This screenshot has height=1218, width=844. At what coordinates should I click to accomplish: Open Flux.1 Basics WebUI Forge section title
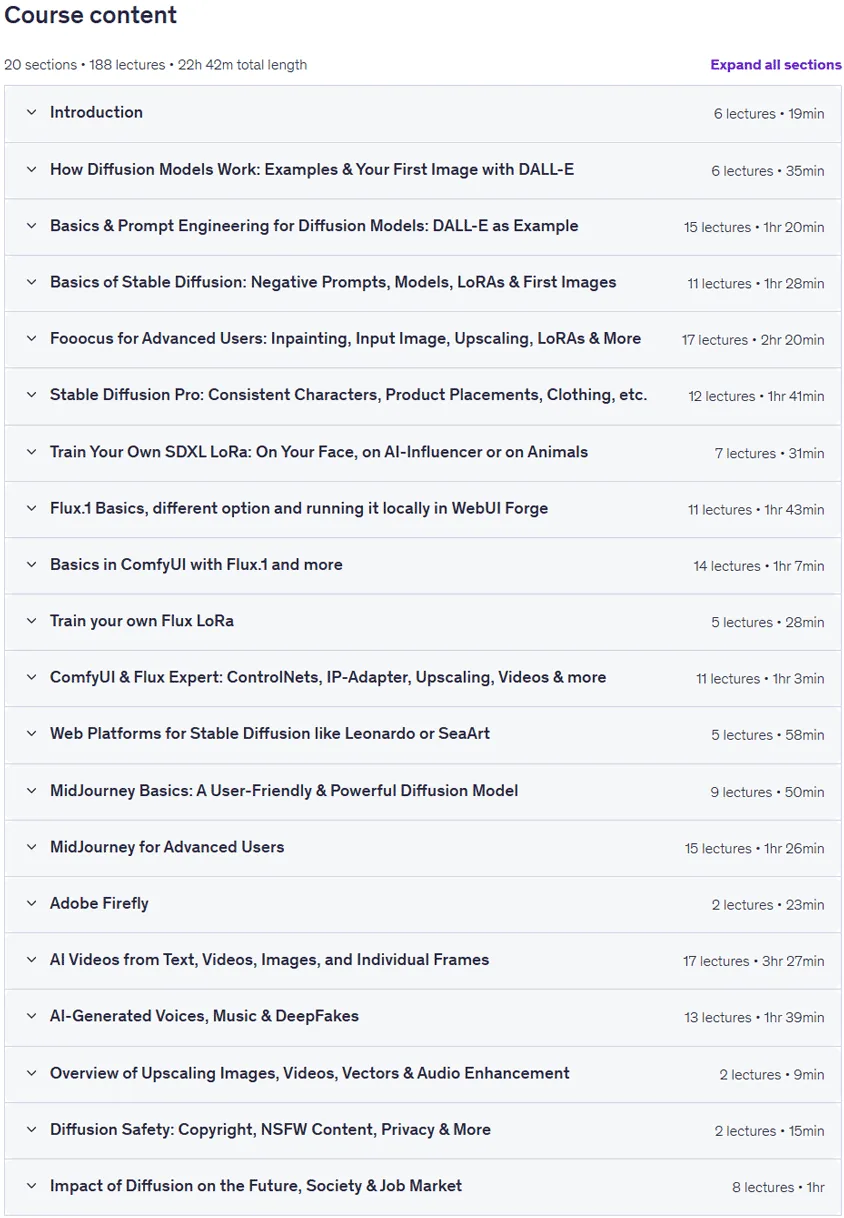[299, 508]
